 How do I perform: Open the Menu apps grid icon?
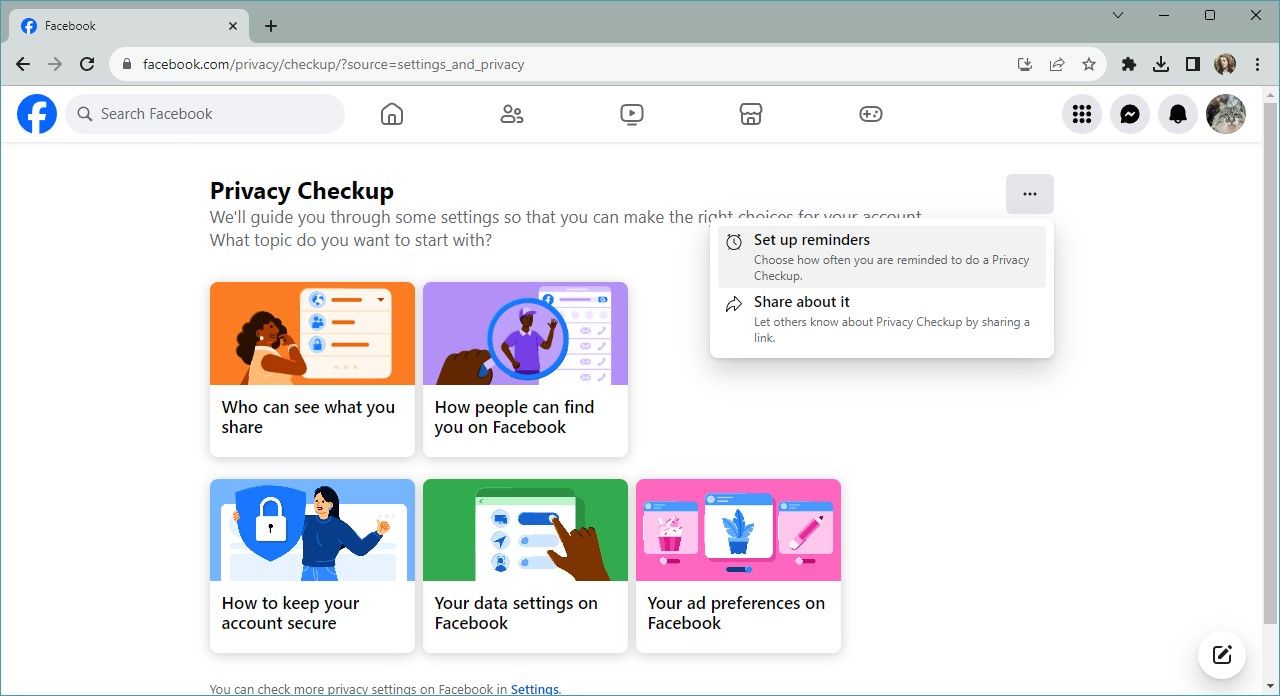coord(1081,113)
